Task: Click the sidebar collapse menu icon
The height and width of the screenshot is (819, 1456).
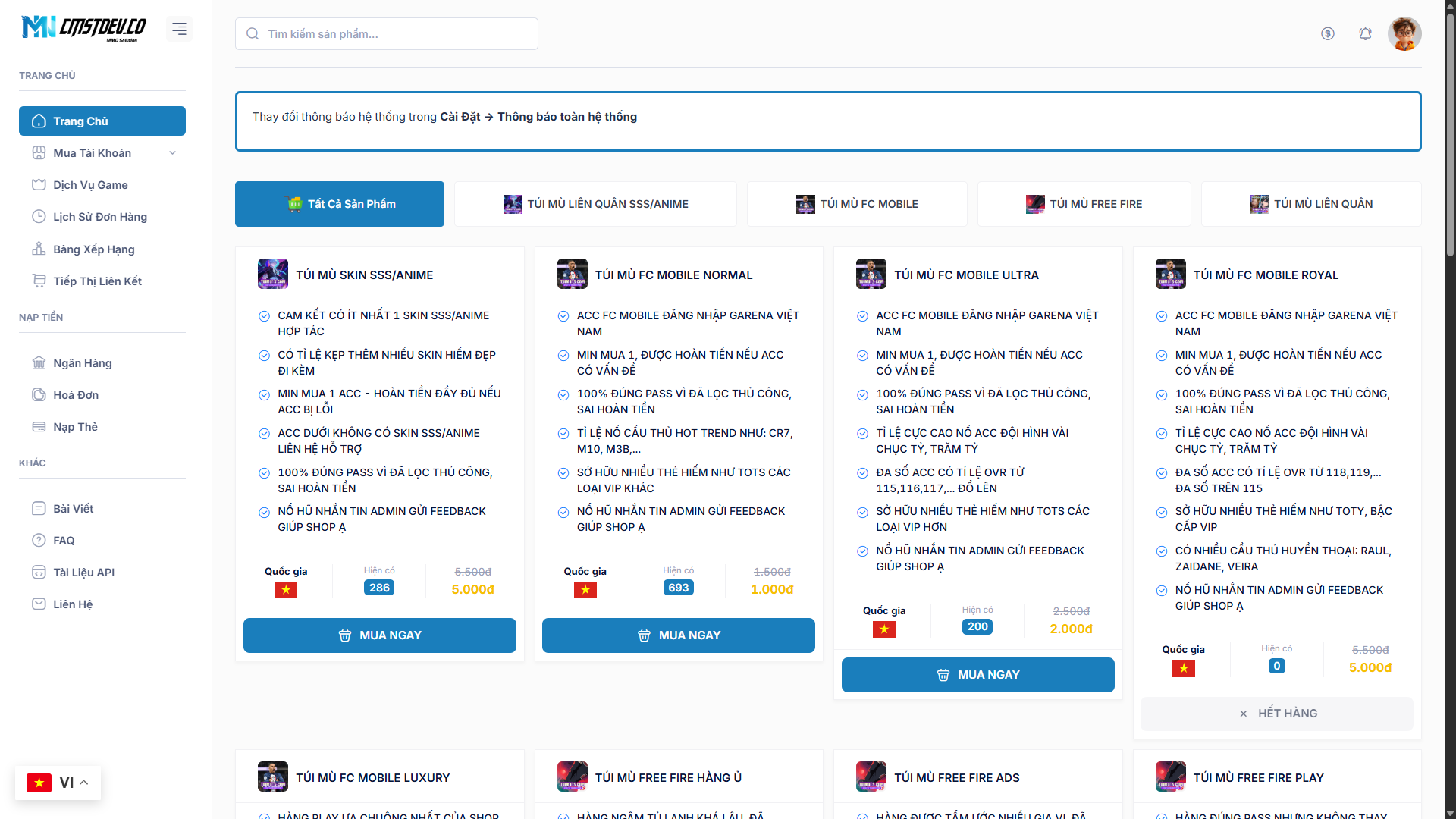Action: click(179, 29)
